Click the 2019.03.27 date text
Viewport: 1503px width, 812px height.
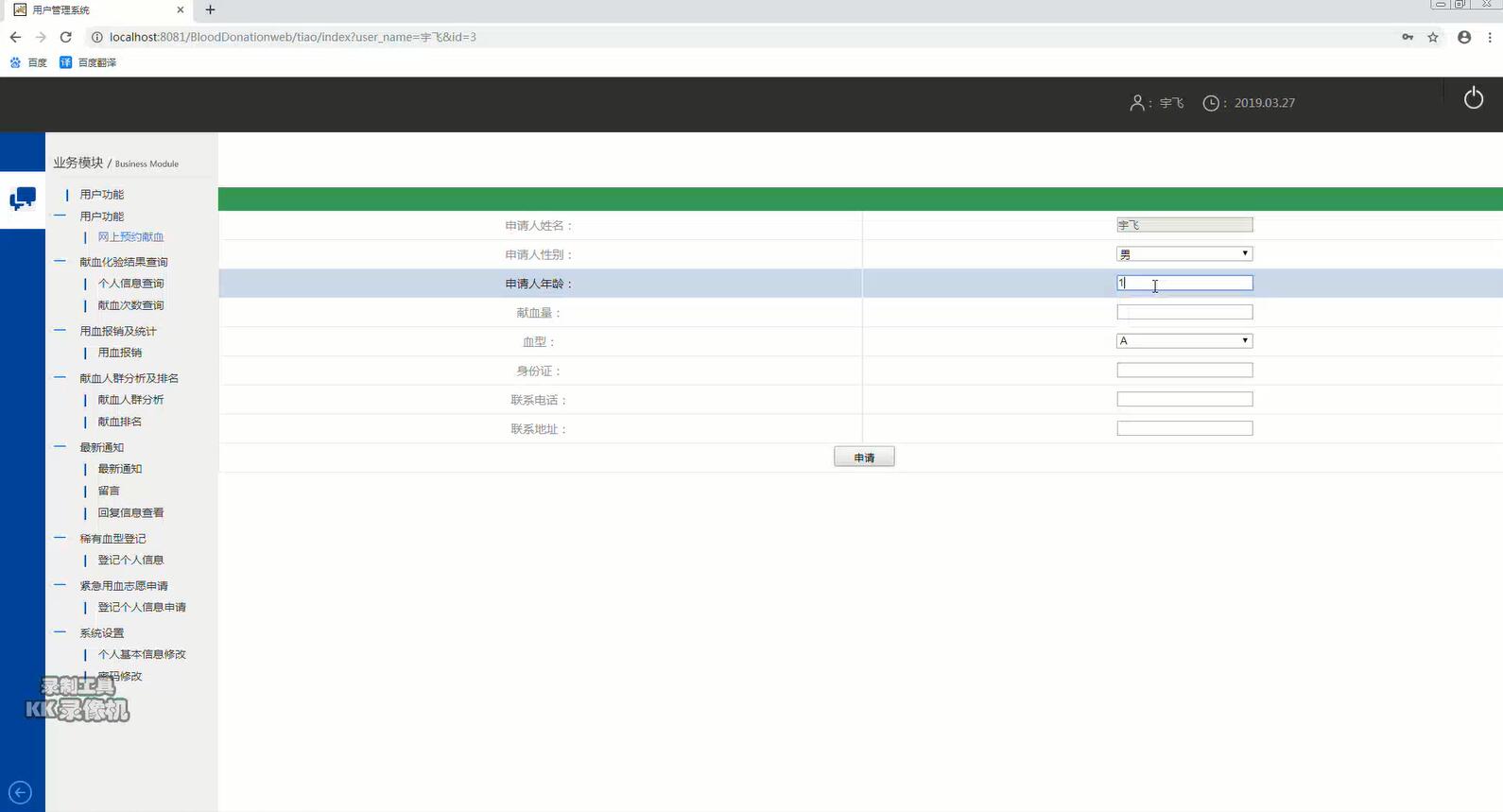click(x=1264, y=103)
